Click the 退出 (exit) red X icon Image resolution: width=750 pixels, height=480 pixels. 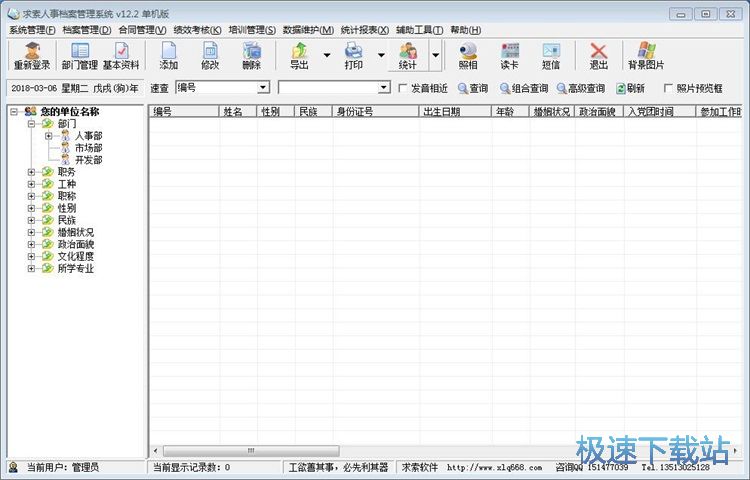pos(598,56)
